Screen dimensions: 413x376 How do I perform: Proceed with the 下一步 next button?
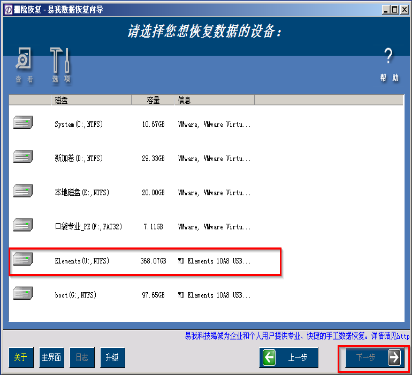tap(374, 358)
